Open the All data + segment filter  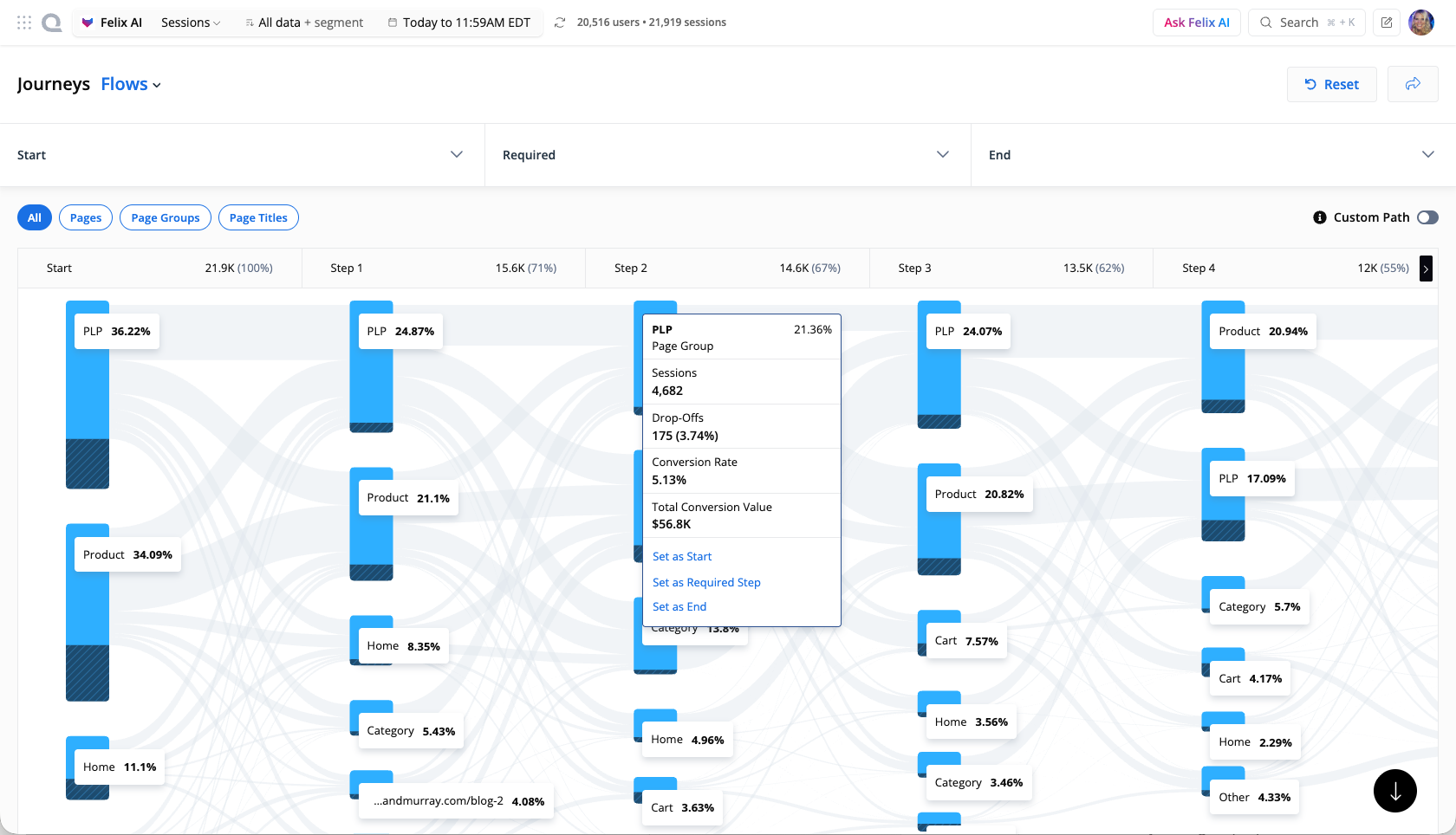304,23
